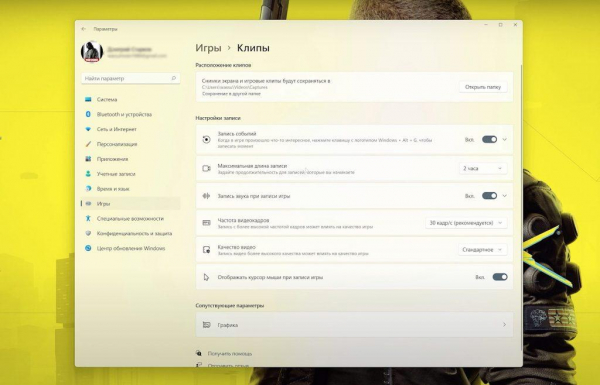Image resolution: width=600 pixels, height=385 pixels.
Task: Click the user profile avatar picture
Action: click(92, 52)
